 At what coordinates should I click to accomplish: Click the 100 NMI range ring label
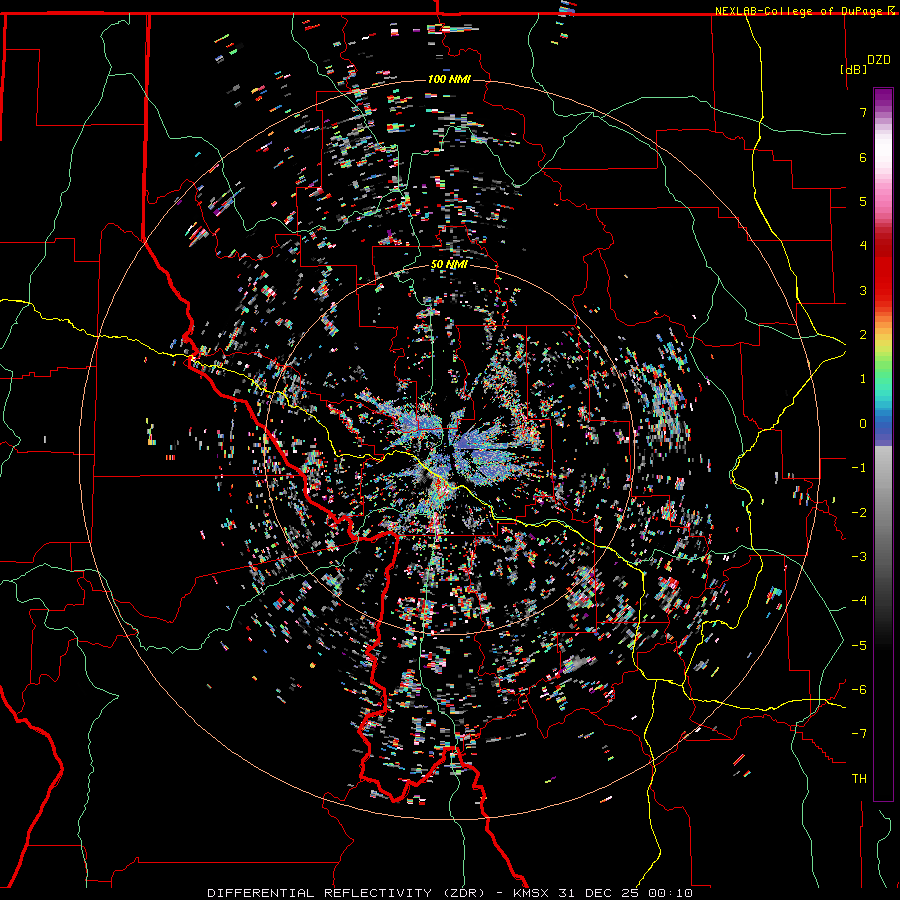(449, 79)
